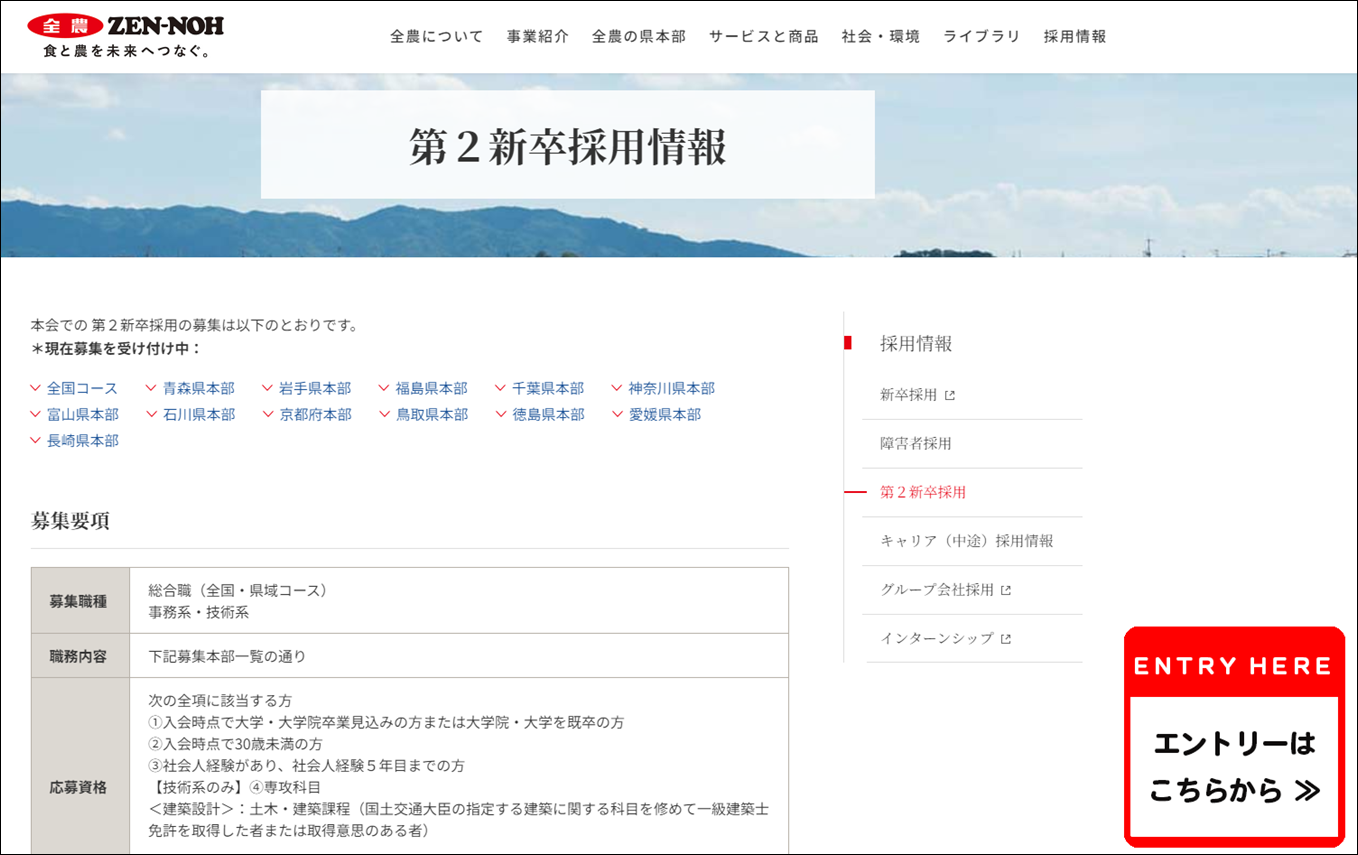The image size is (1358, 855).
Task: Click the 第２新卒採用情報 page title
Action: pos(568,146)
